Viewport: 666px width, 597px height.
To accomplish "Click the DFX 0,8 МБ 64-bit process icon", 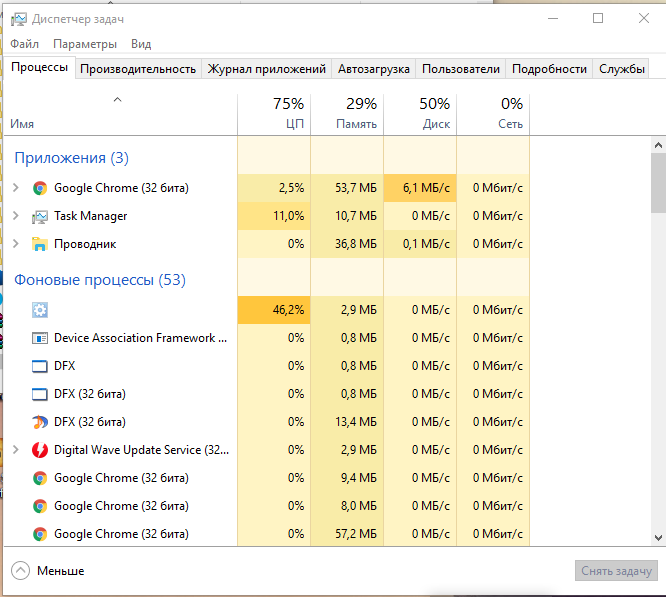I will pos(40,366).
